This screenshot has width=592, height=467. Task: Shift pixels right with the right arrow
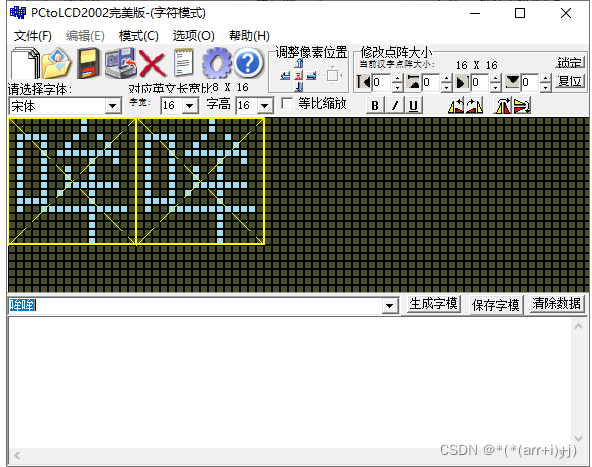(311, 76)
